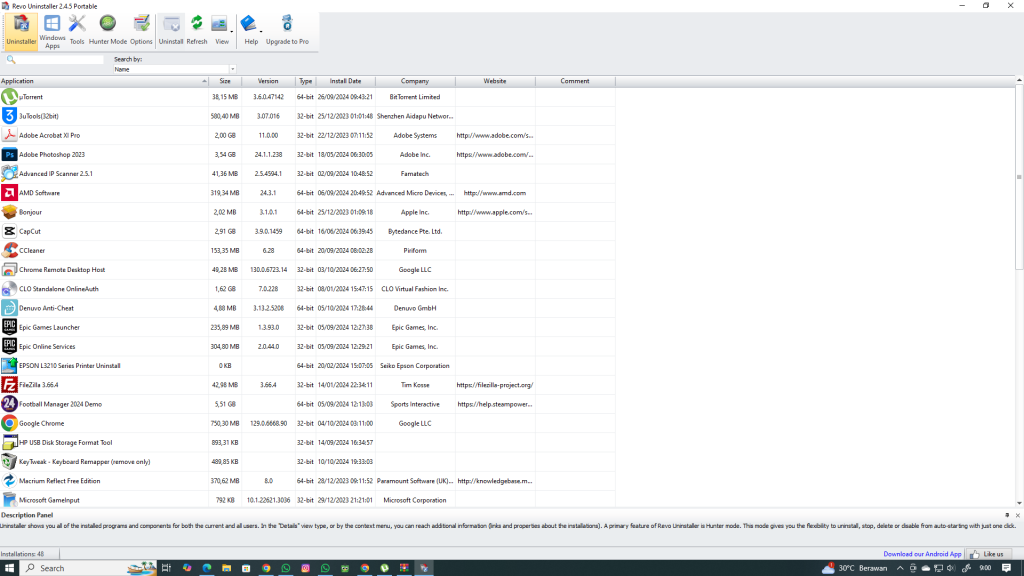Select the FileZilla 3.66.4 icon
Image resolution: width=1024 pixels, height=576 pixels.
9,385
